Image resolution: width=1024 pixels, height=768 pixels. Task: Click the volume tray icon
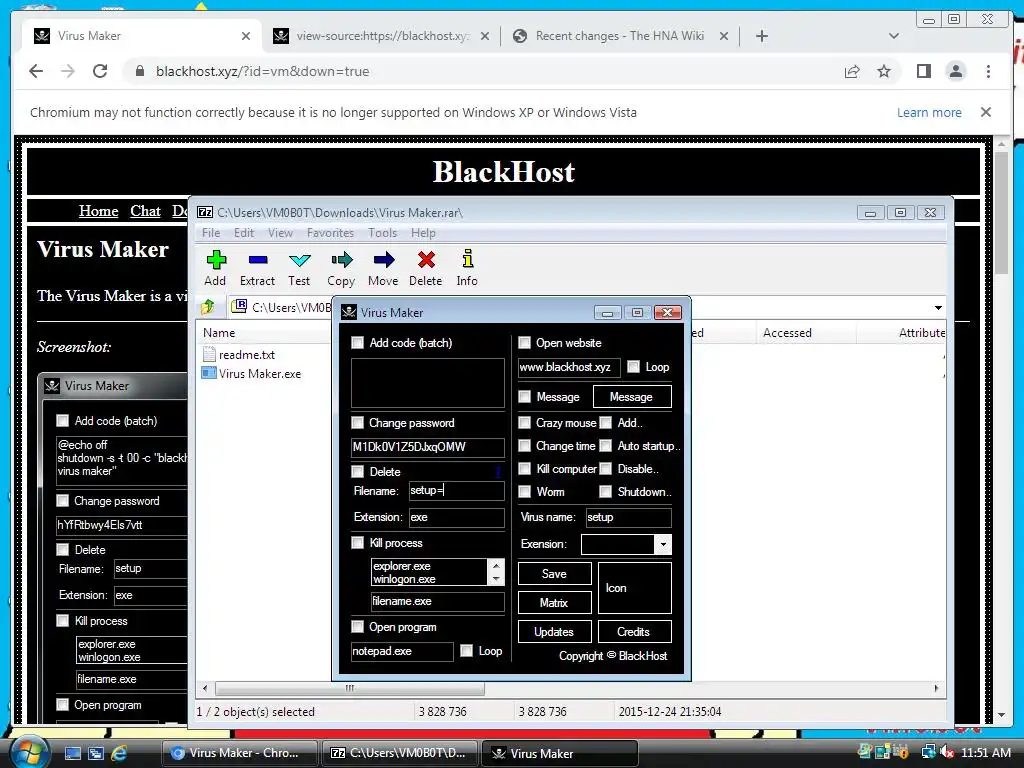coord(948,752)
